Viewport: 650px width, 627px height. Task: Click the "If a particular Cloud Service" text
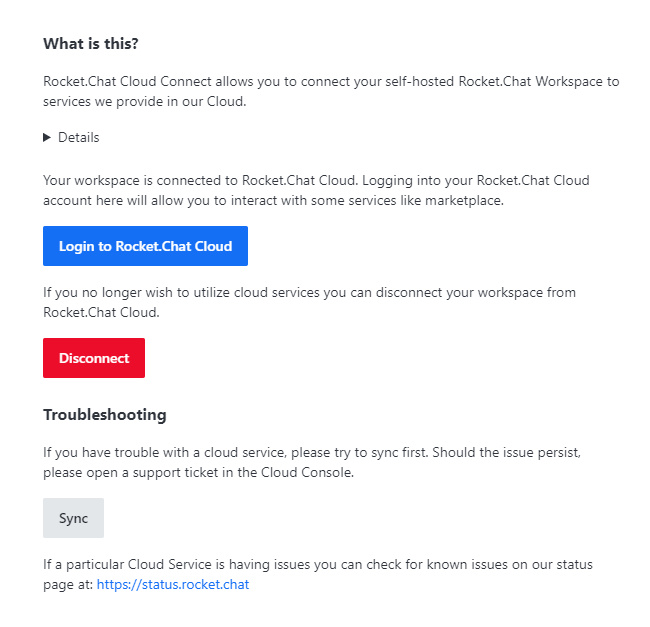point(200,565)
